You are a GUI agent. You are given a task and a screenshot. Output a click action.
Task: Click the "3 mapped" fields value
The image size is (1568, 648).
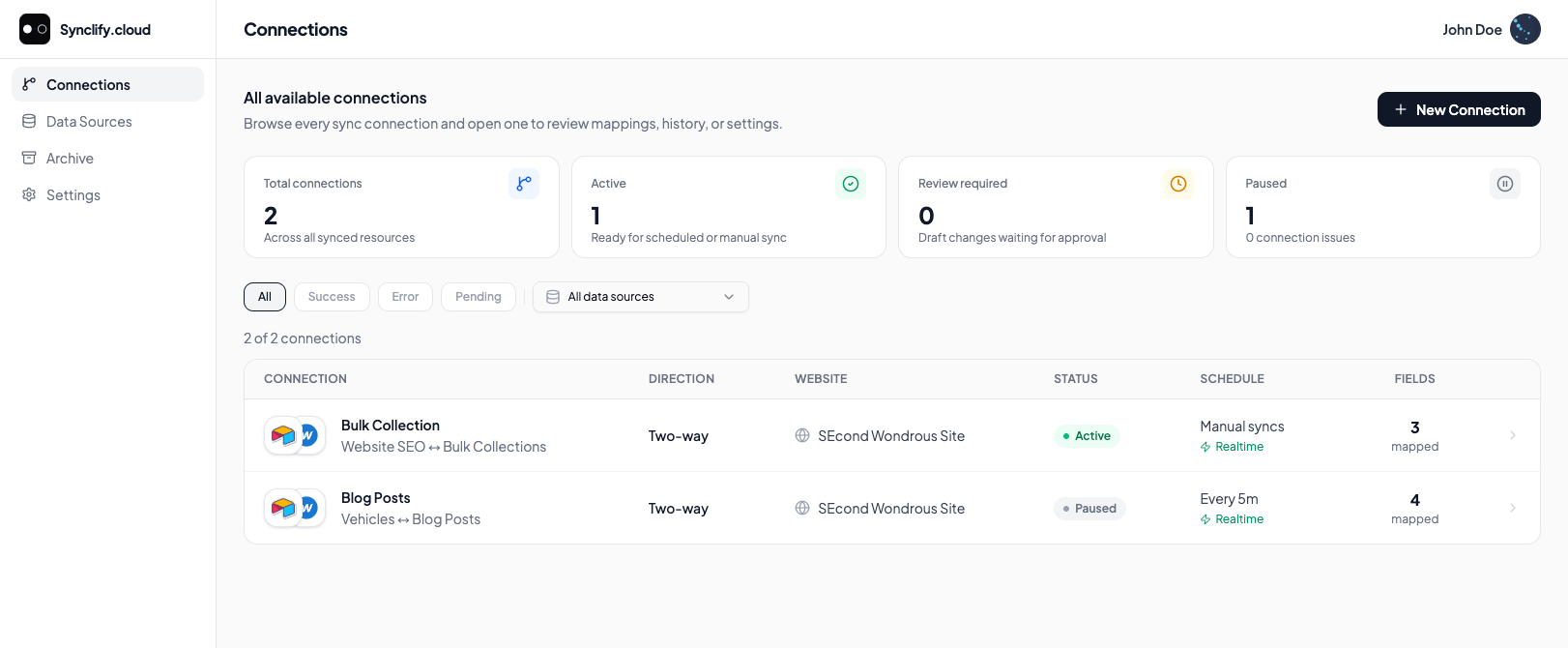(1415, 436)
